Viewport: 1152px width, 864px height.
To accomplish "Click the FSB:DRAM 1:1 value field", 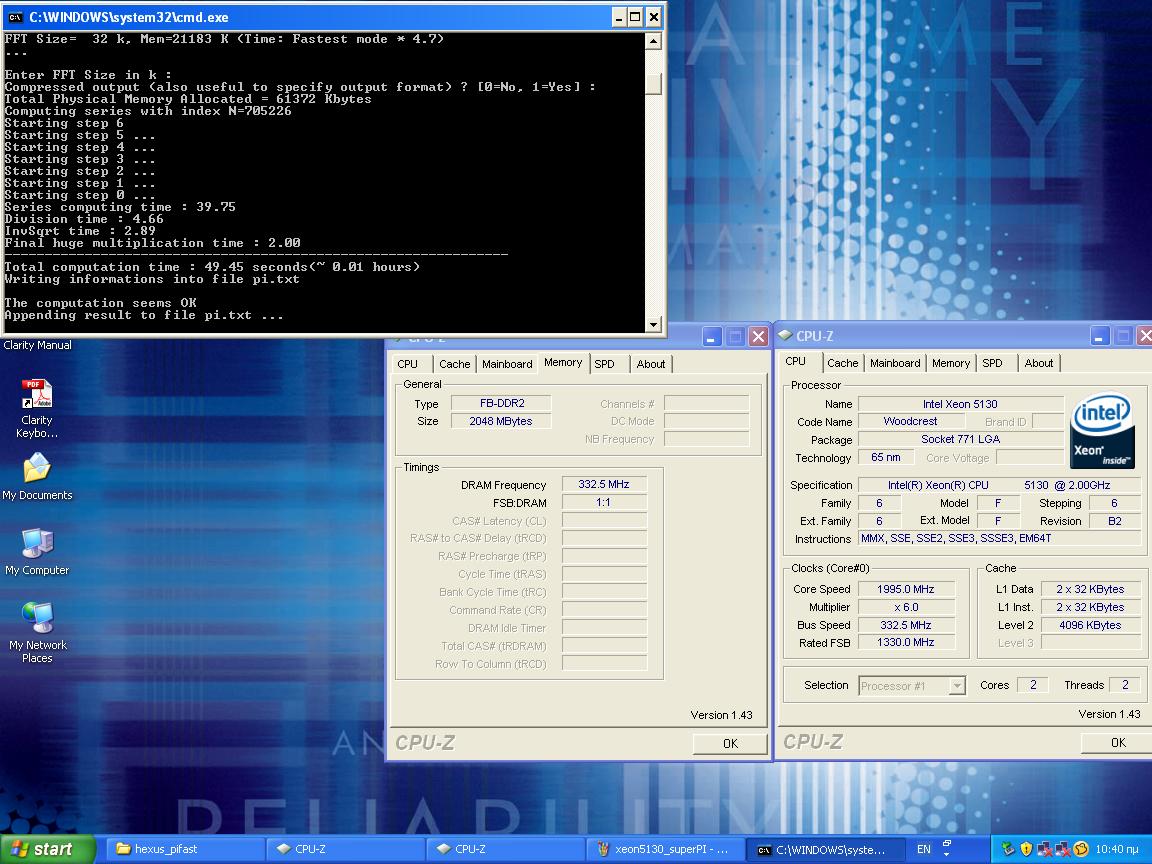I will click(604, 503).
